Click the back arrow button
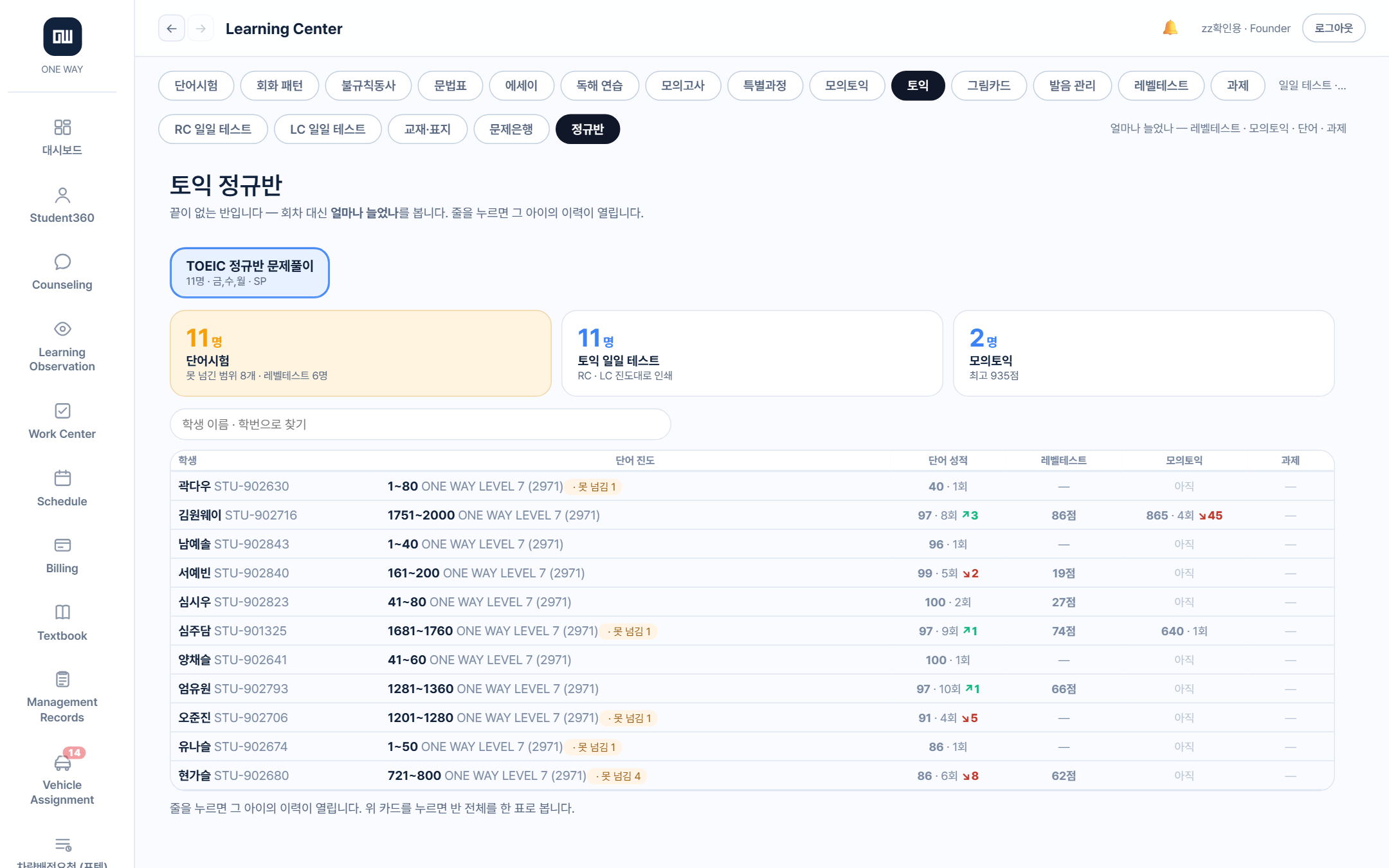 pos(172,28)
